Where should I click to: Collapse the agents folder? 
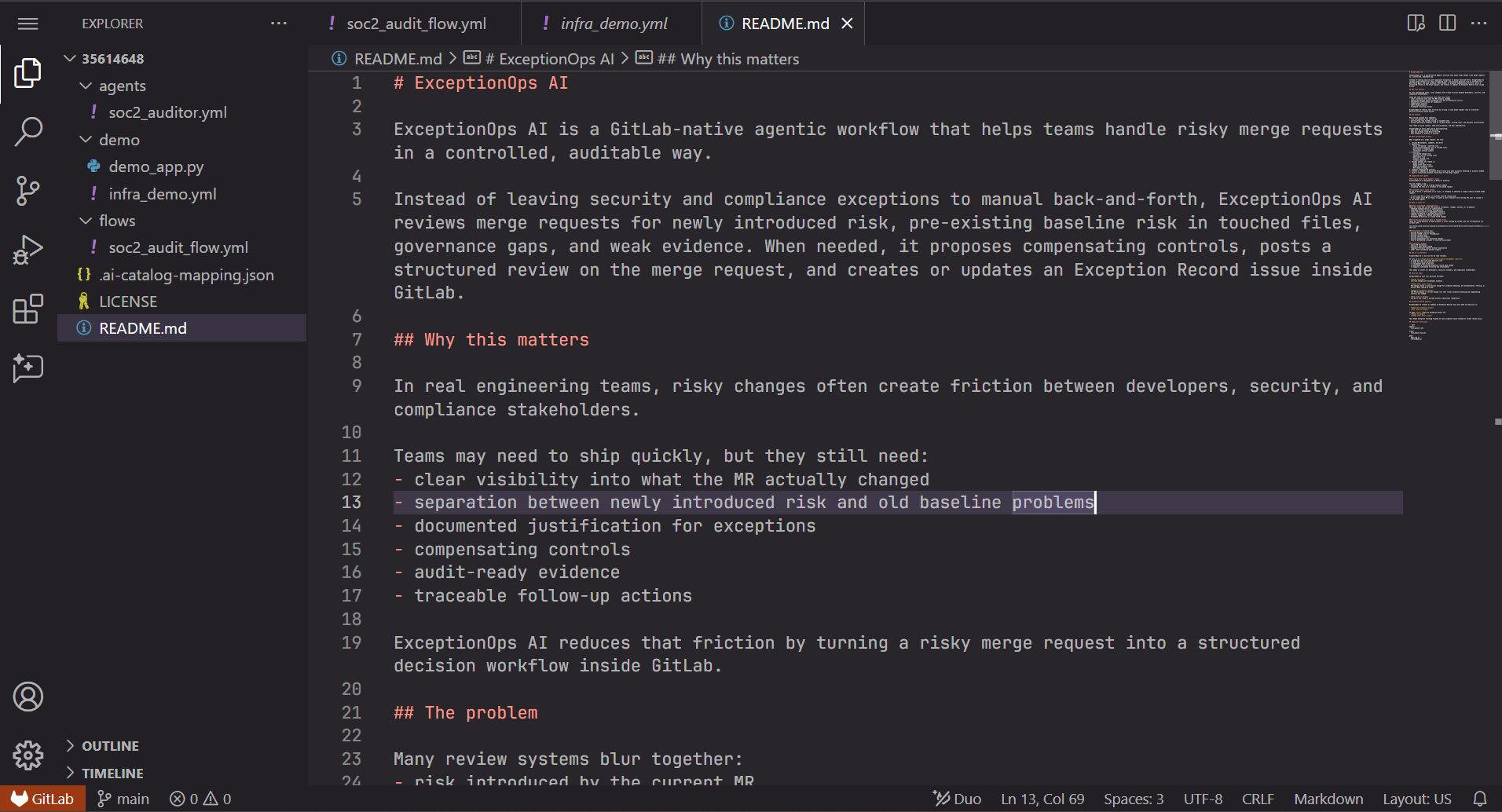pos(182,86)
